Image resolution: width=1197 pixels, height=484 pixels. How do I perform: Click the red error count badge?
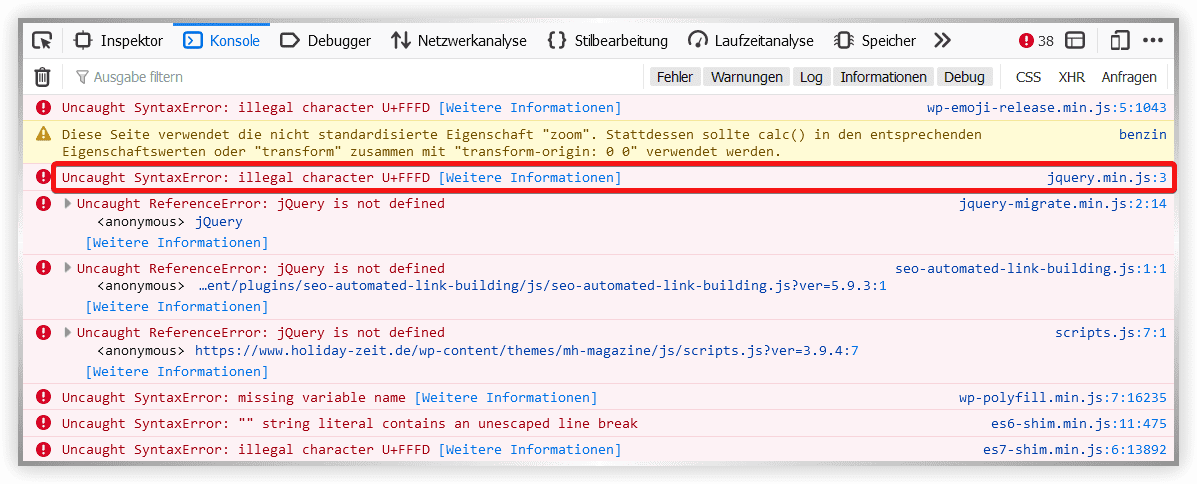[x=1036, y=41]
